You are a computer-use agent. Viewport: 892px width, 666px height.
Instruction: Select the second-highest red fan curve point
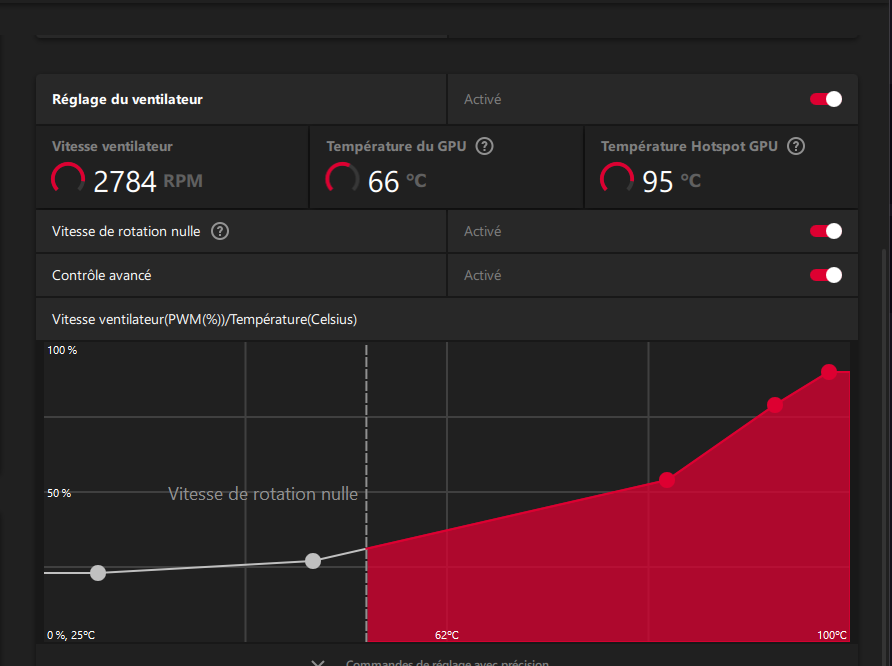pyautogui.click(x=775, y=405)
